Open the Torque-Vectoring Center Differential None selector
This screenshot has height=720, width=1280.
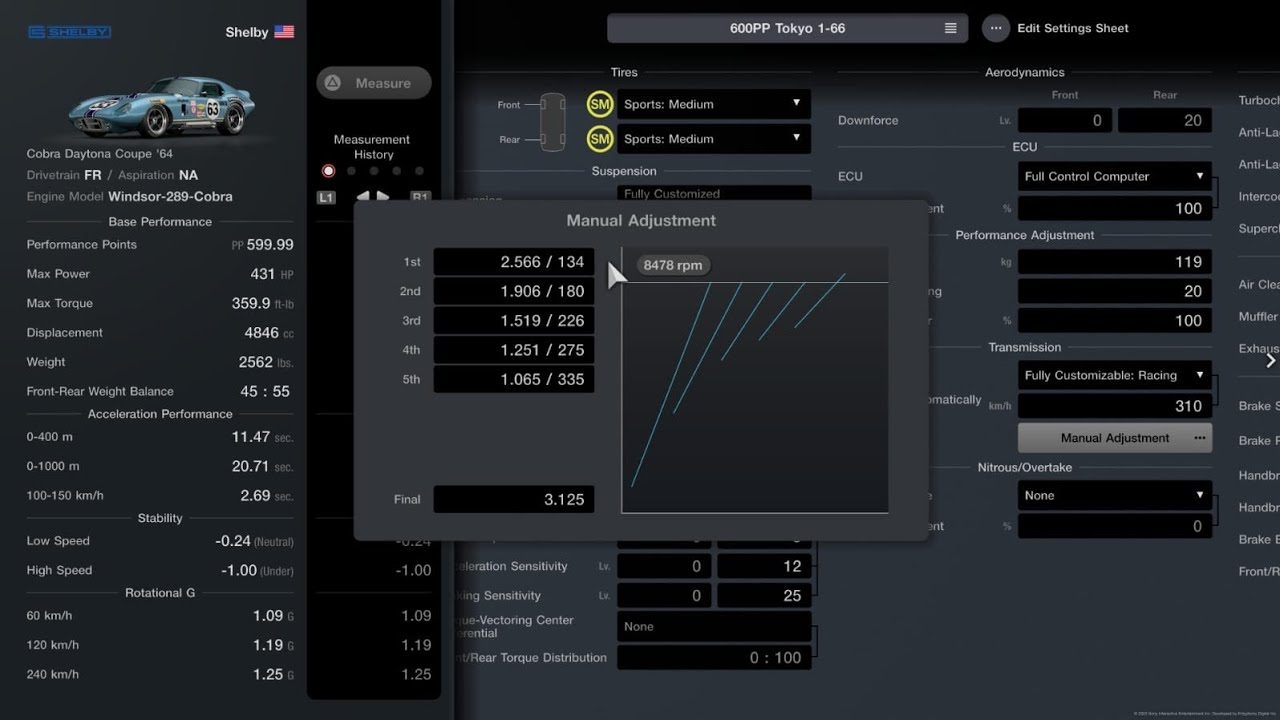point(714,626)
